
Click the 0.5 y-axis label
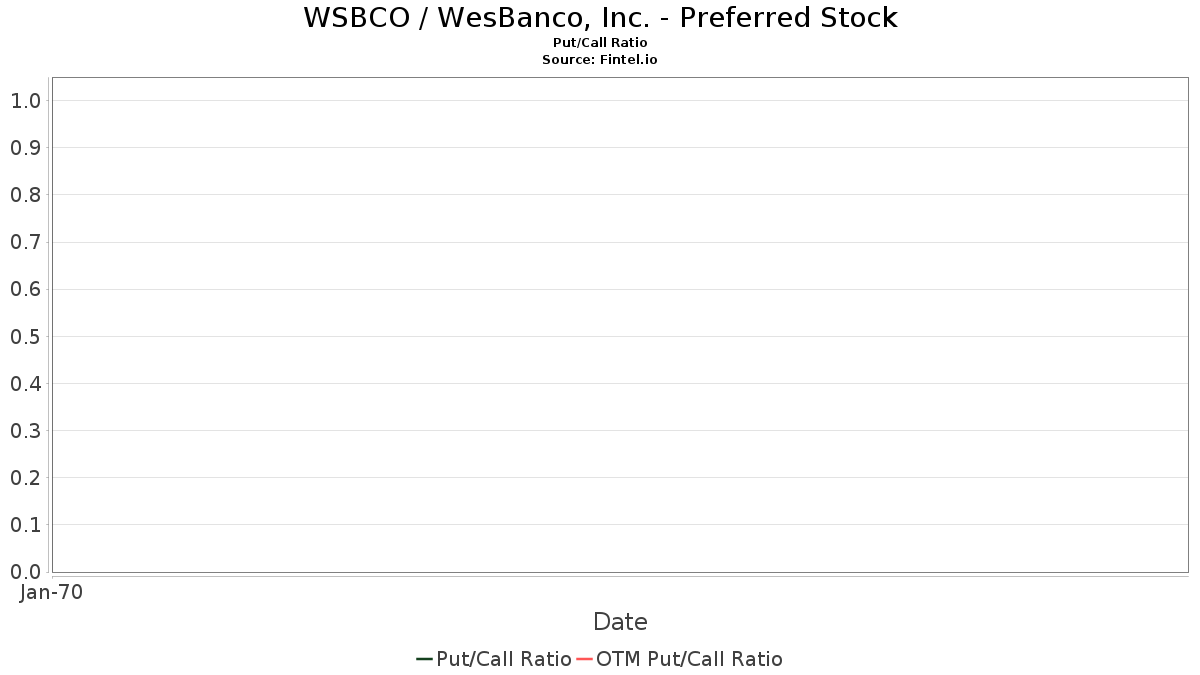point(25,336)
